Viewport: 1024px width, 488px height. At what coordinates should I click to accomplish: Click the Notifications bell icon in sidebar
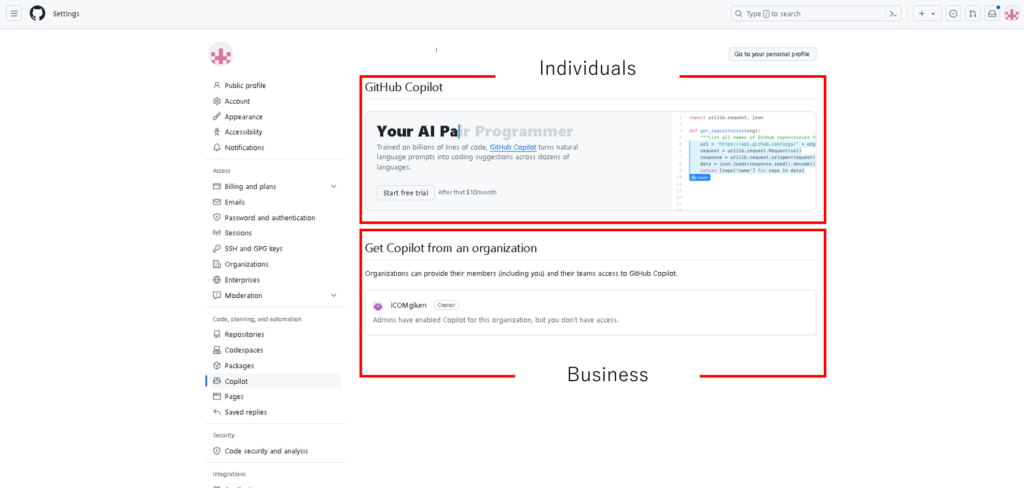coord(217,148)
